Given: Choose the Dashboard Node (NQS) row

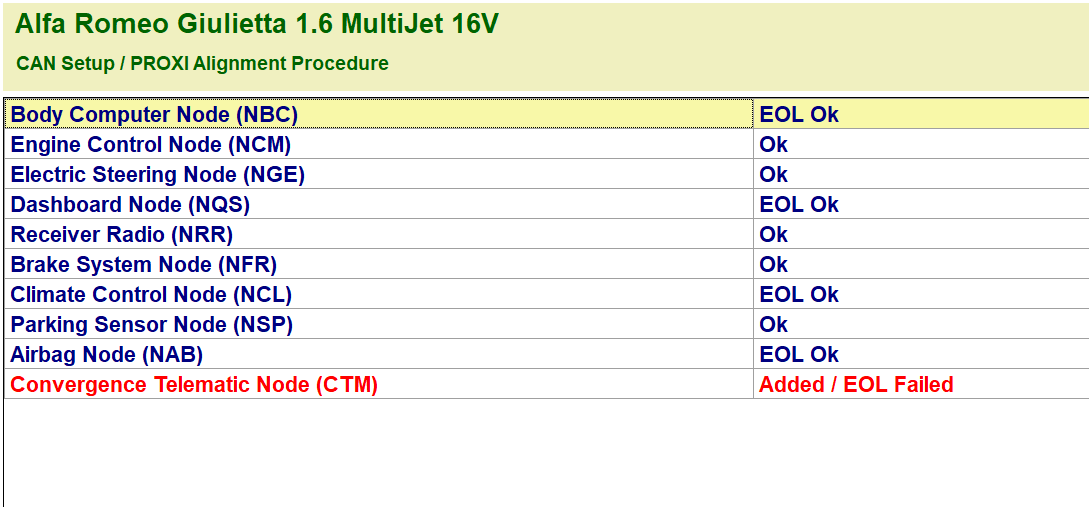Looking at the screenshot, I should pyautogui.click(x=130, y=205).
